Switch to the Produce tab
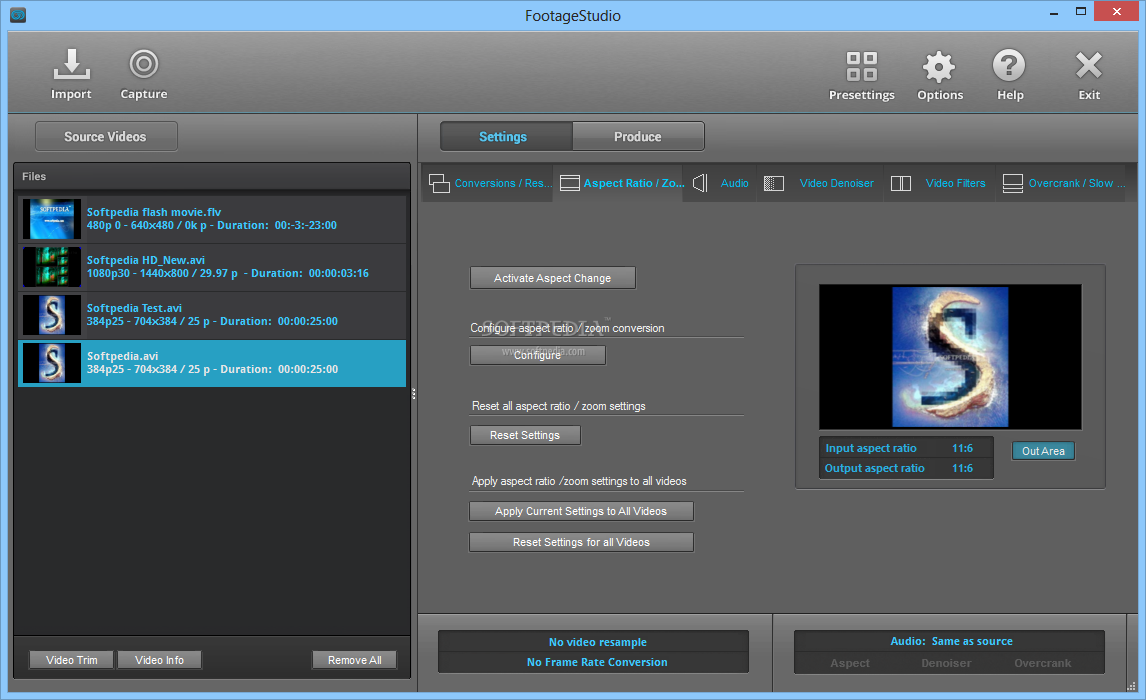1146x700 pixels. pos(638,137)
